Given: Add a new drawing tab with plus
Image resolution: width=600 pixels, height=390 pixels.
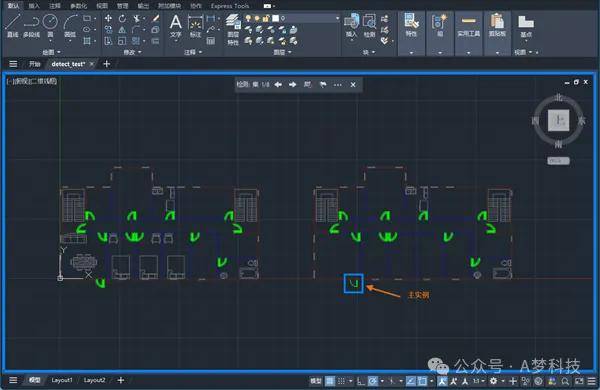Looking at the screenshot, I should click(107, 64).
